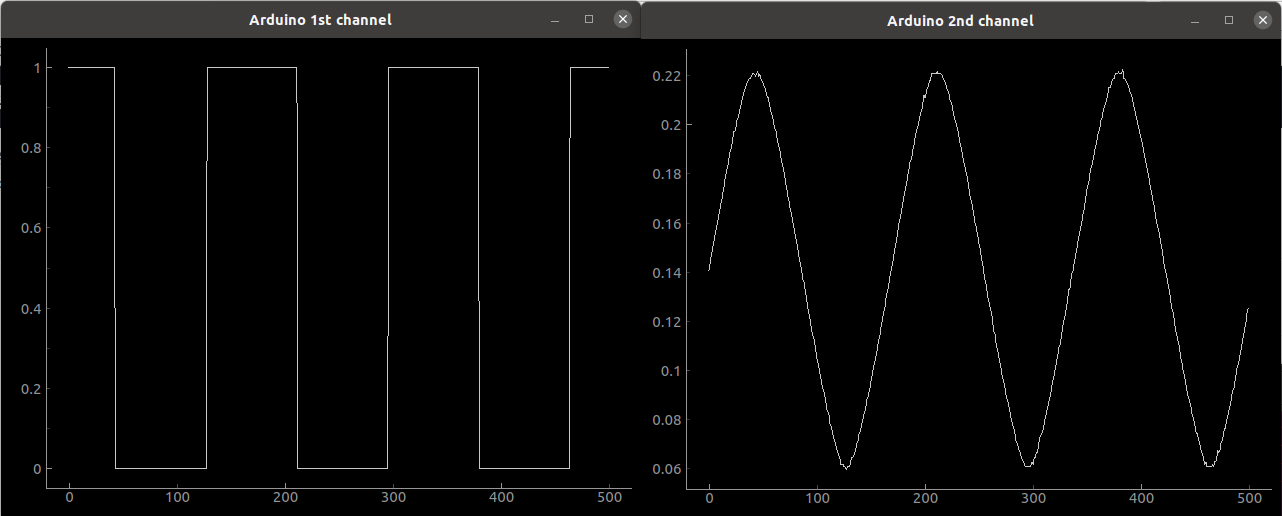Select x-axis tick 300 in 1st channel plot
Screen dimensions: 1282x516
click(x=393, y=497)
